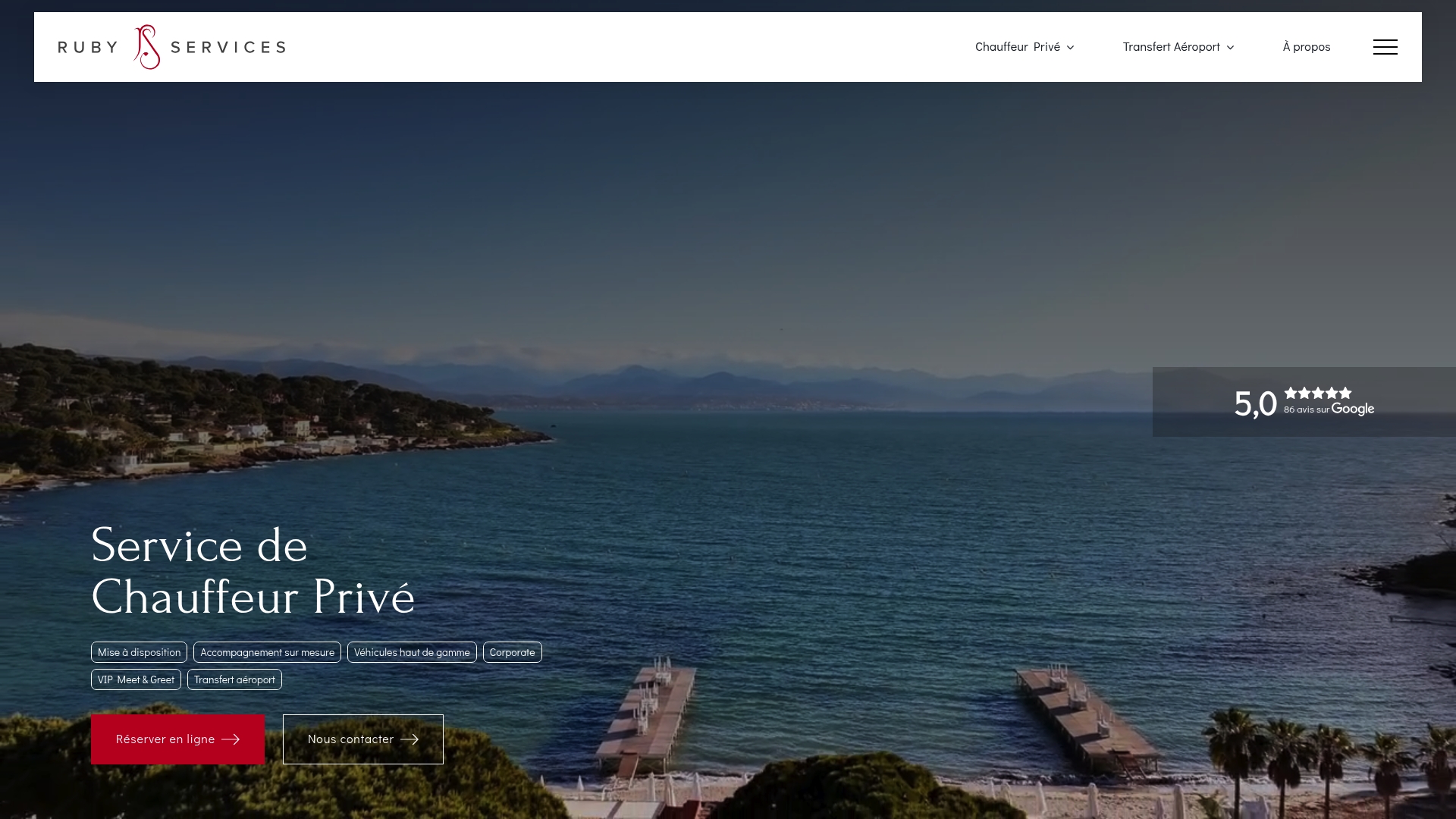Screen dimensions: 1456x819
Task: Select the Véhicules haut de gamme tag
Action: point(412,652)
